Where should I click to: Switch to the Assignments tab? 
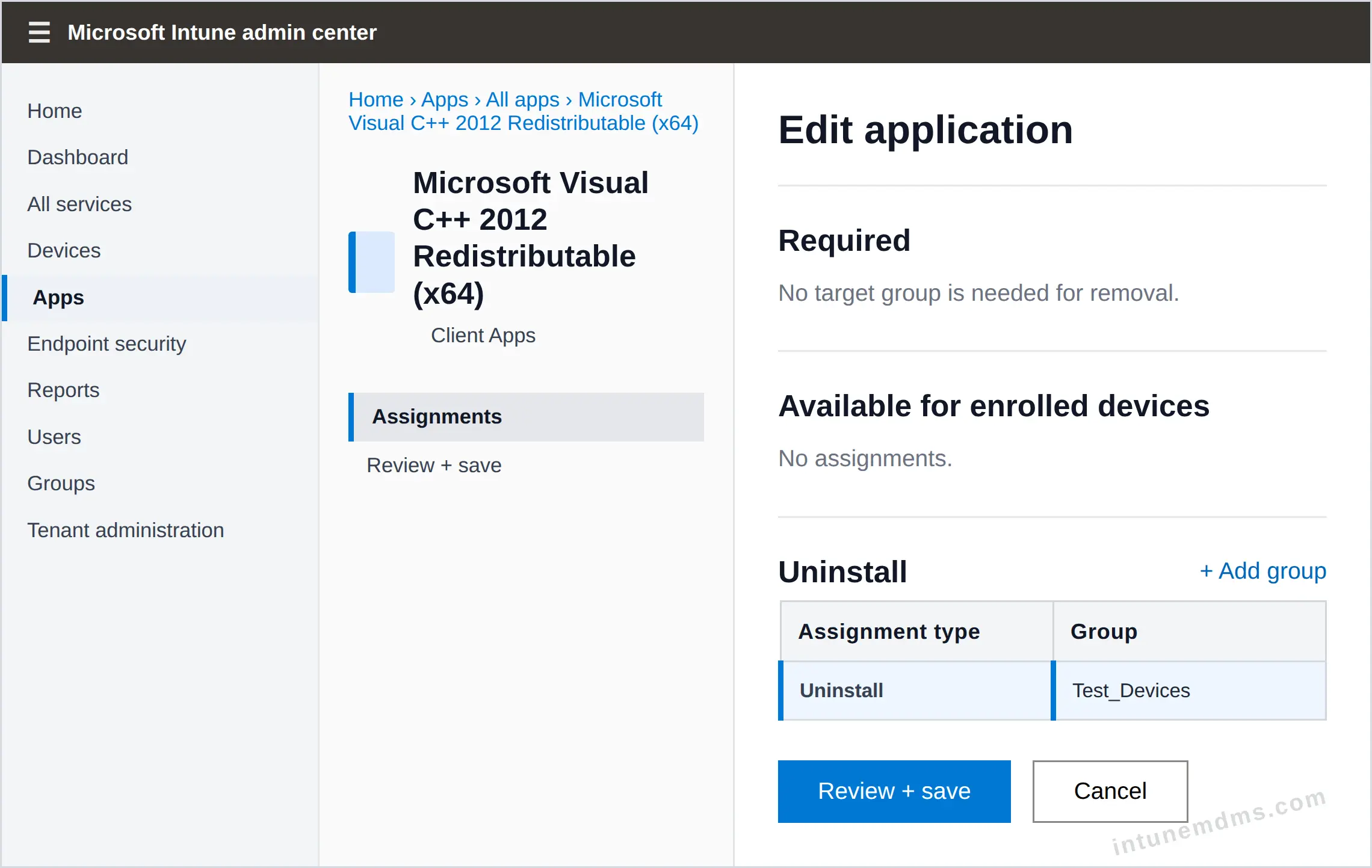(526, 417)
